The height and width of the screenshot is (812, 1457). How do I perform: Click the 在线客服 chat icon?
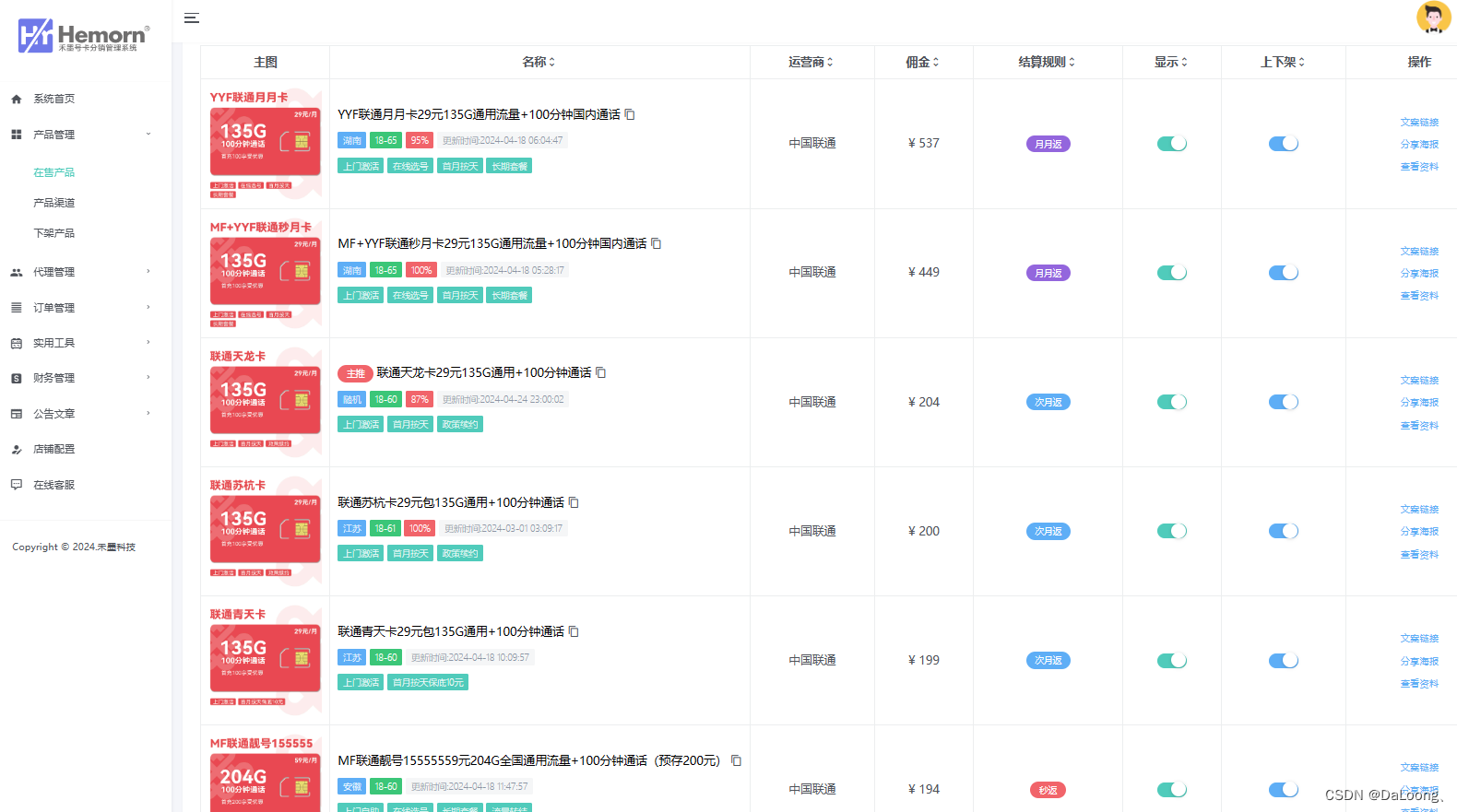(x=16, y=485)
